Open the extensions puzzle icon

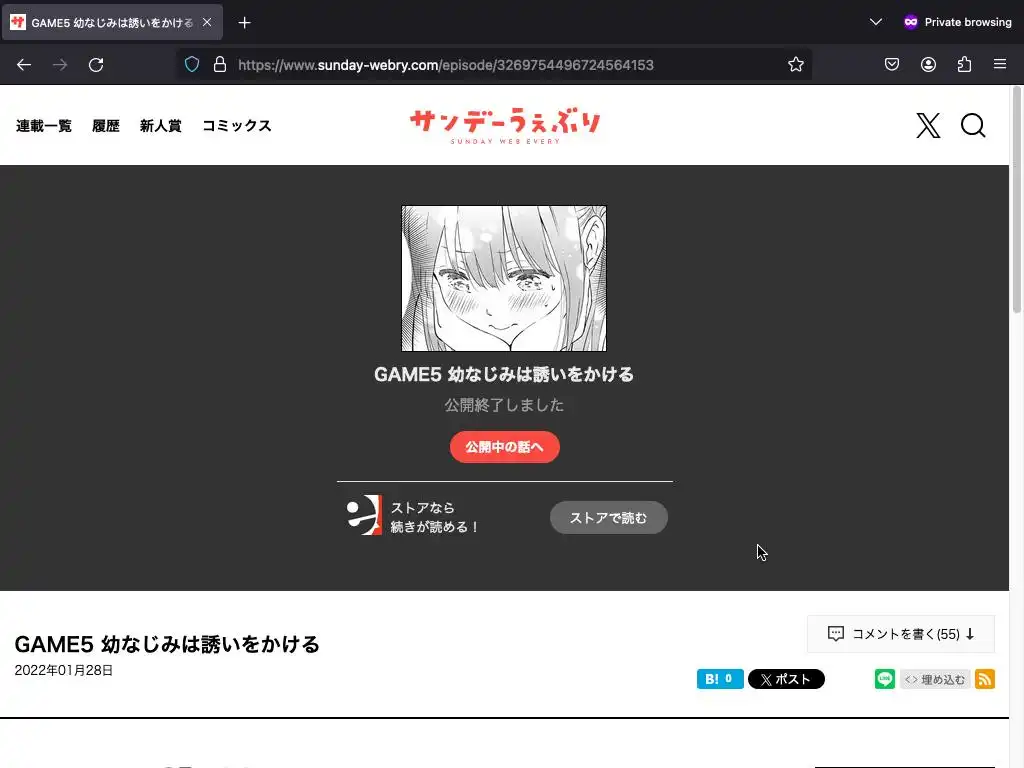[964, 65]
